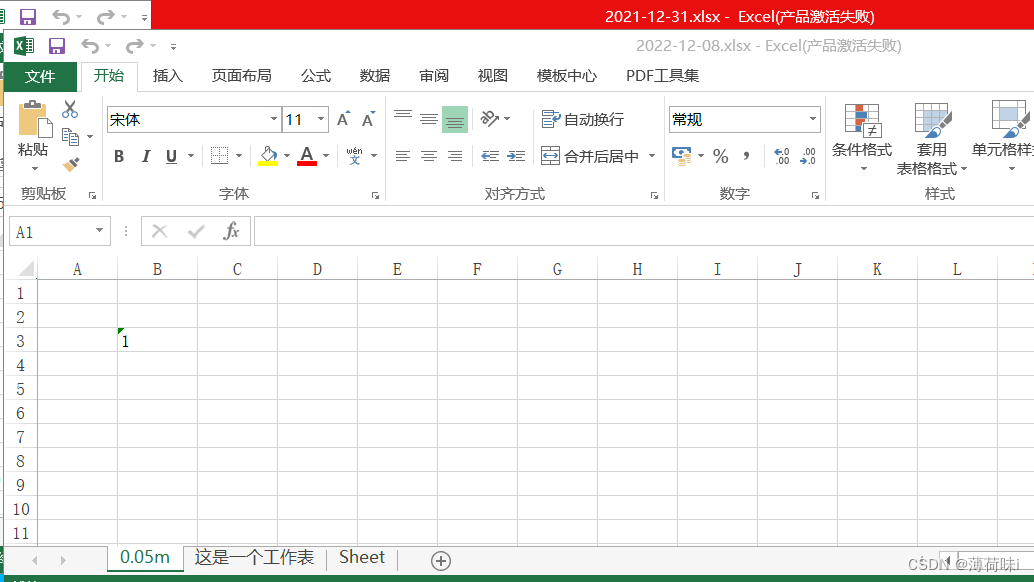This screenshot has height=582, width=1034.
Task: Save the 2022-12-08.xlsx workbook
Action: [x=57, y=46]
